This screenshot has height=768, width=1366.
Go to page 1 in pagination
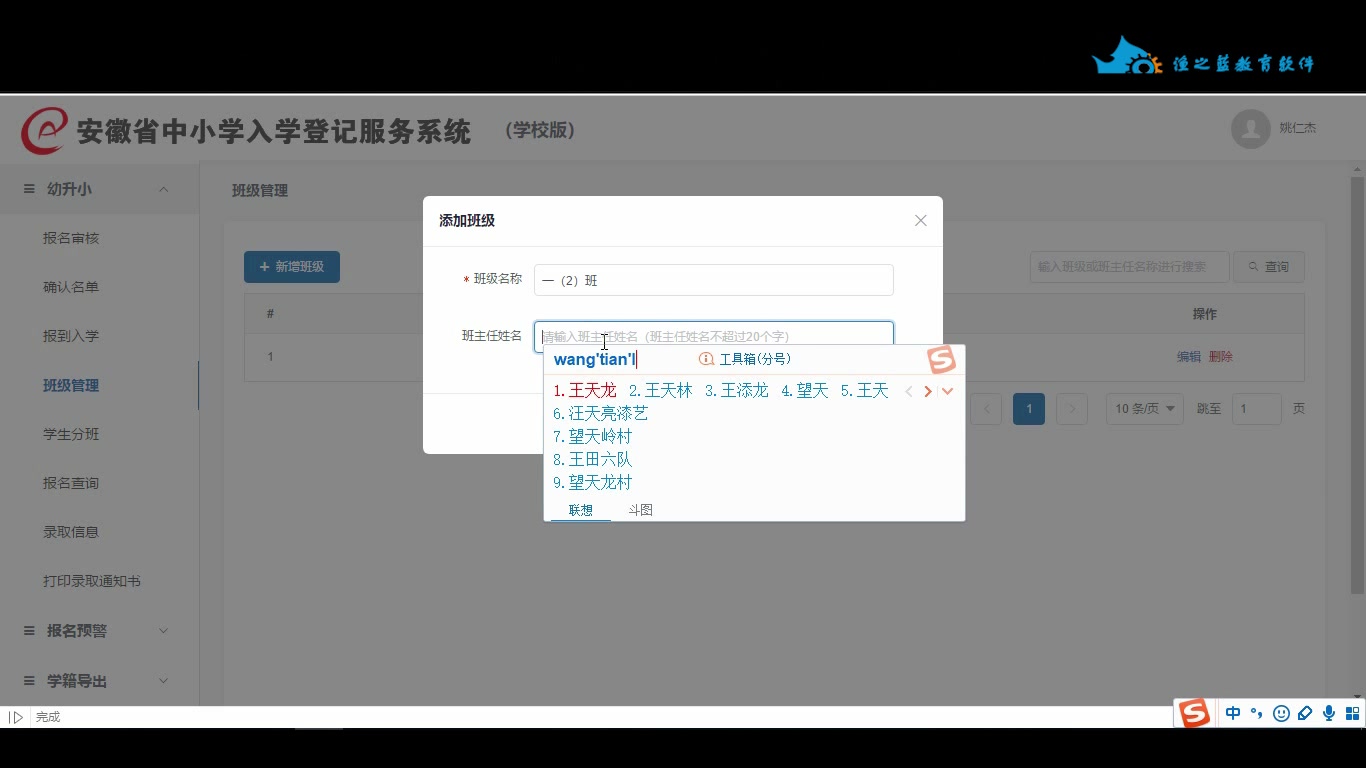pyautogui.click(x=1029, y=408)
